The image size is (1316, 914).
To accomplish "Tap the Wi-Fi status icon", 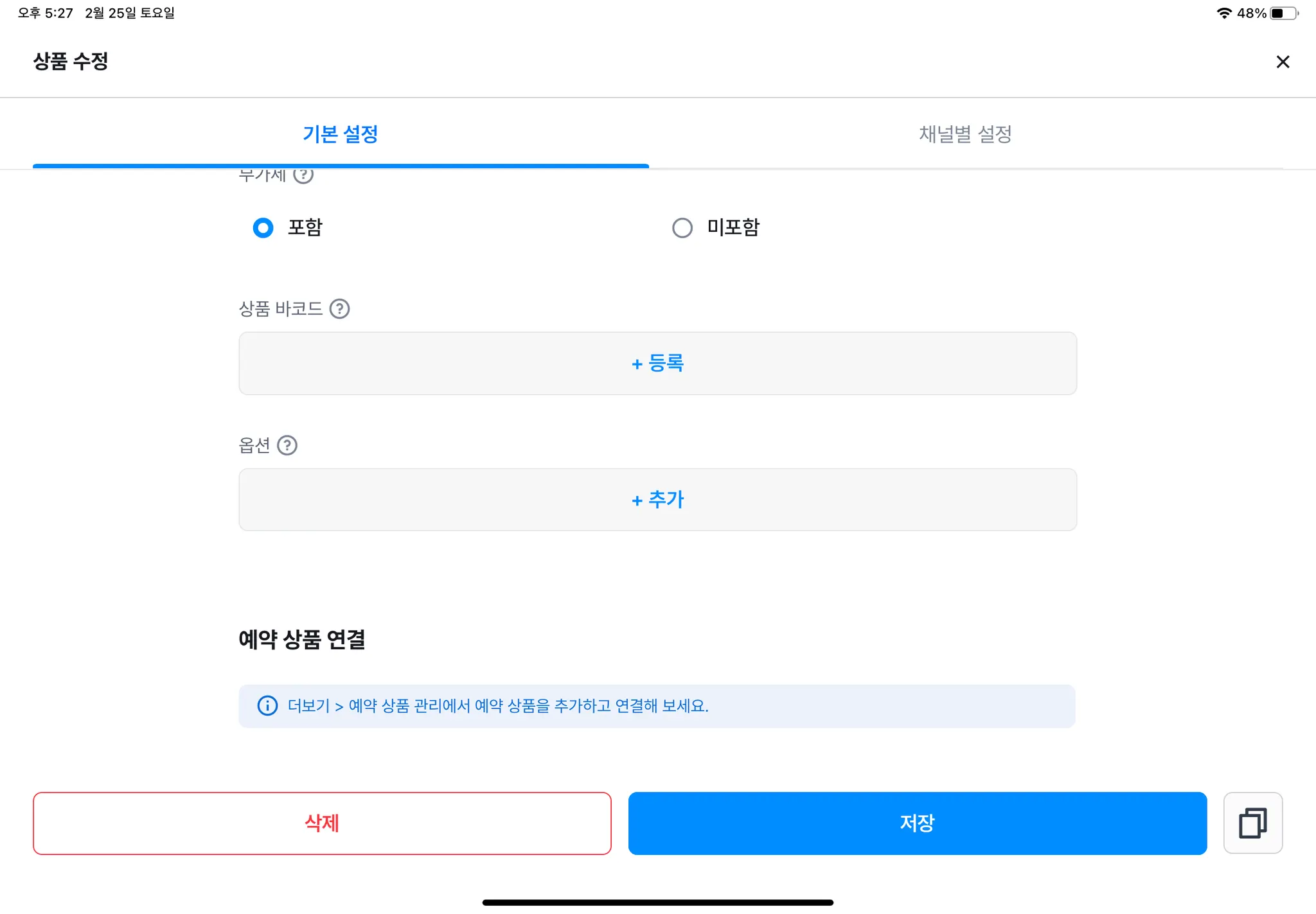I will pos(1224,13).
